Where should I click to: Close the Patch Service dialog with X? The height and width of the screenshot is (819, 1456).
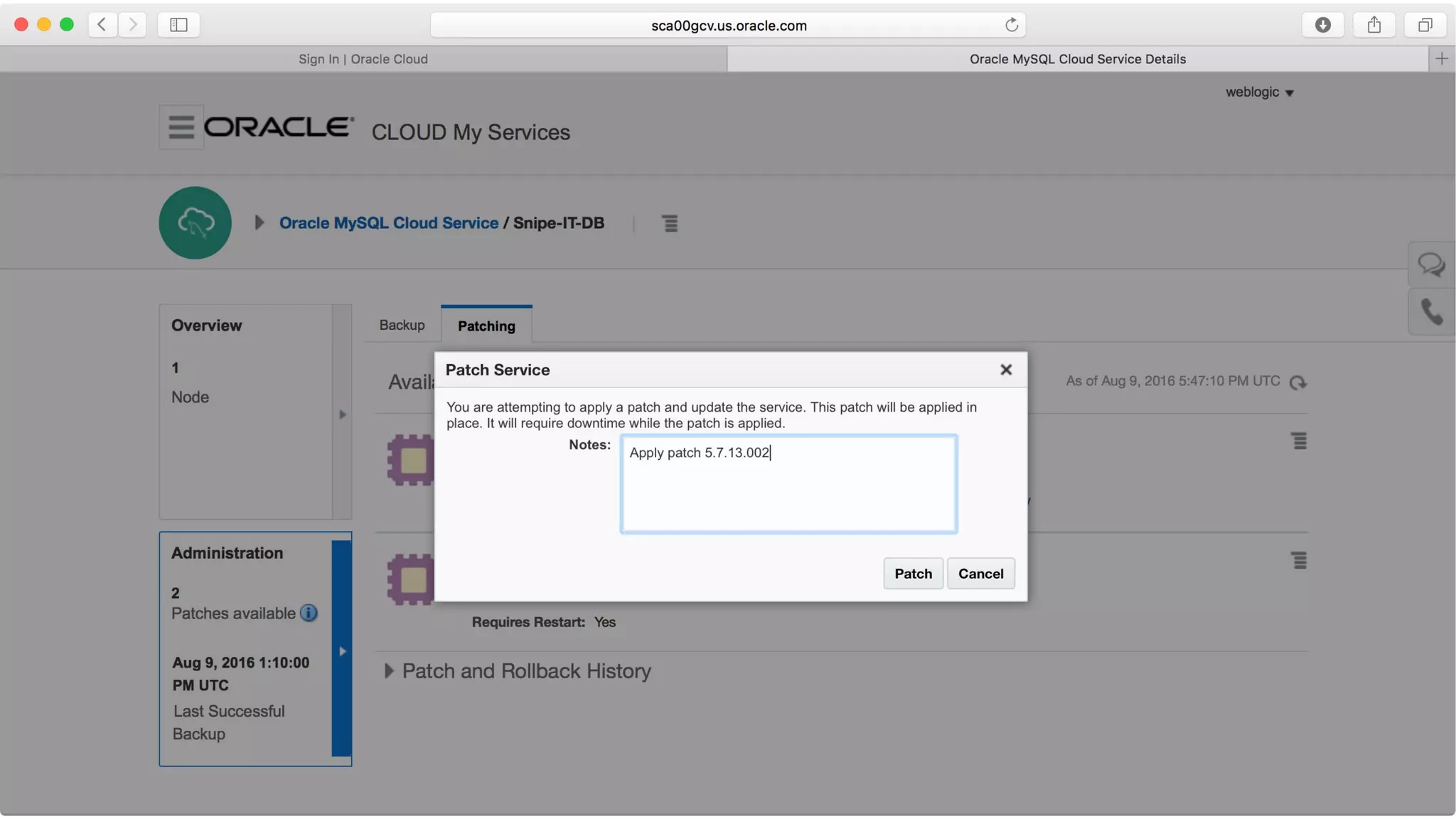click(x=1005, y=370)
